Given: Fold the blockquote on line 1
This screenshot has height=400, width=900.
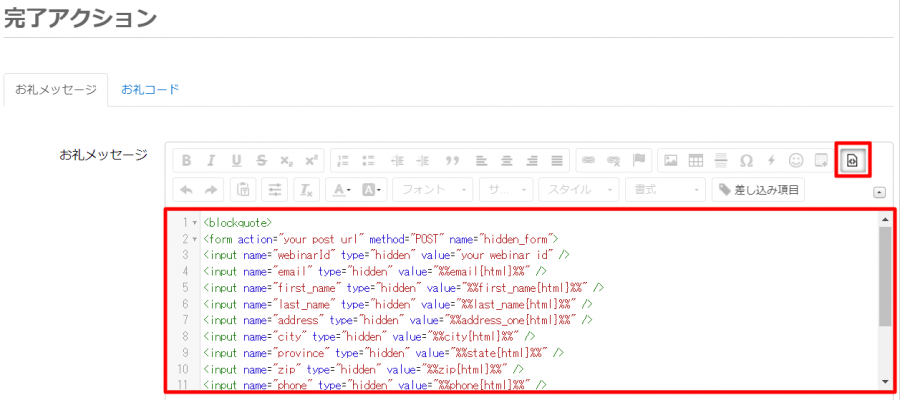Looking at the screenshot, I should pyautogui.click(x=197, y=223).
